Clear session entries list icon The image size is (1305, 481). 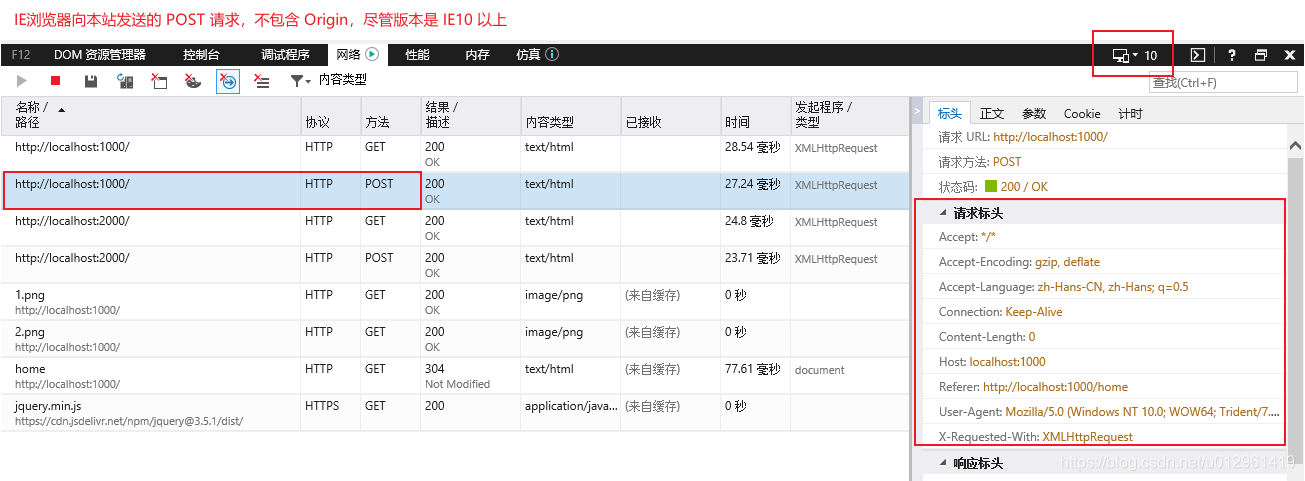pos(262,81)
